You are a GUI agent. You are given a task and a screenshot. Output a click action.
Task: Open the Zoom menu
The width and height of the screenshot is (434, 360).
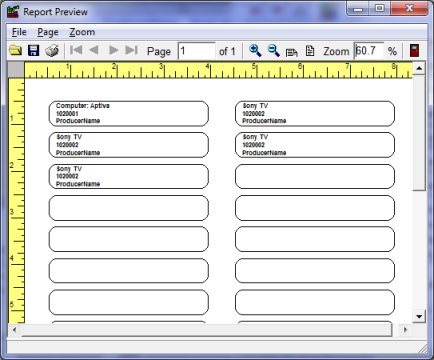(82, 32)
